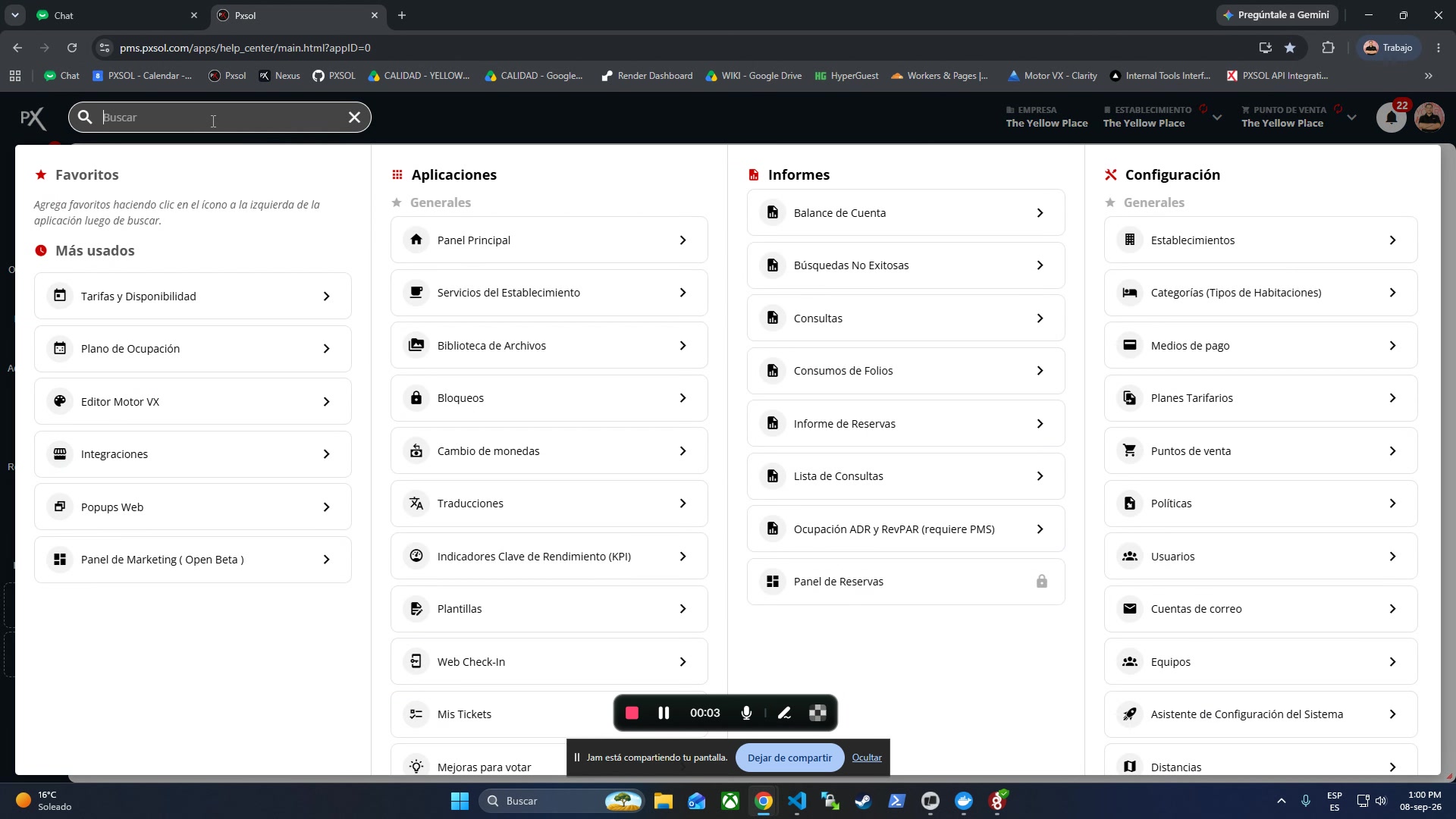The image size is (1456, 819).
Task: Open Cambio de monedas icon
Action: click(416, 450)
